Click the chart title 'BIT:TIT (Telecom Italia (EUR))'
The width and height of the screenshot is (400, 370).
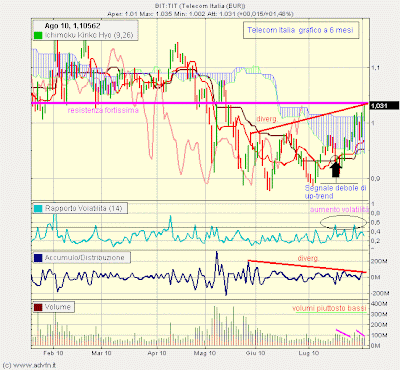tap(200, 6)
